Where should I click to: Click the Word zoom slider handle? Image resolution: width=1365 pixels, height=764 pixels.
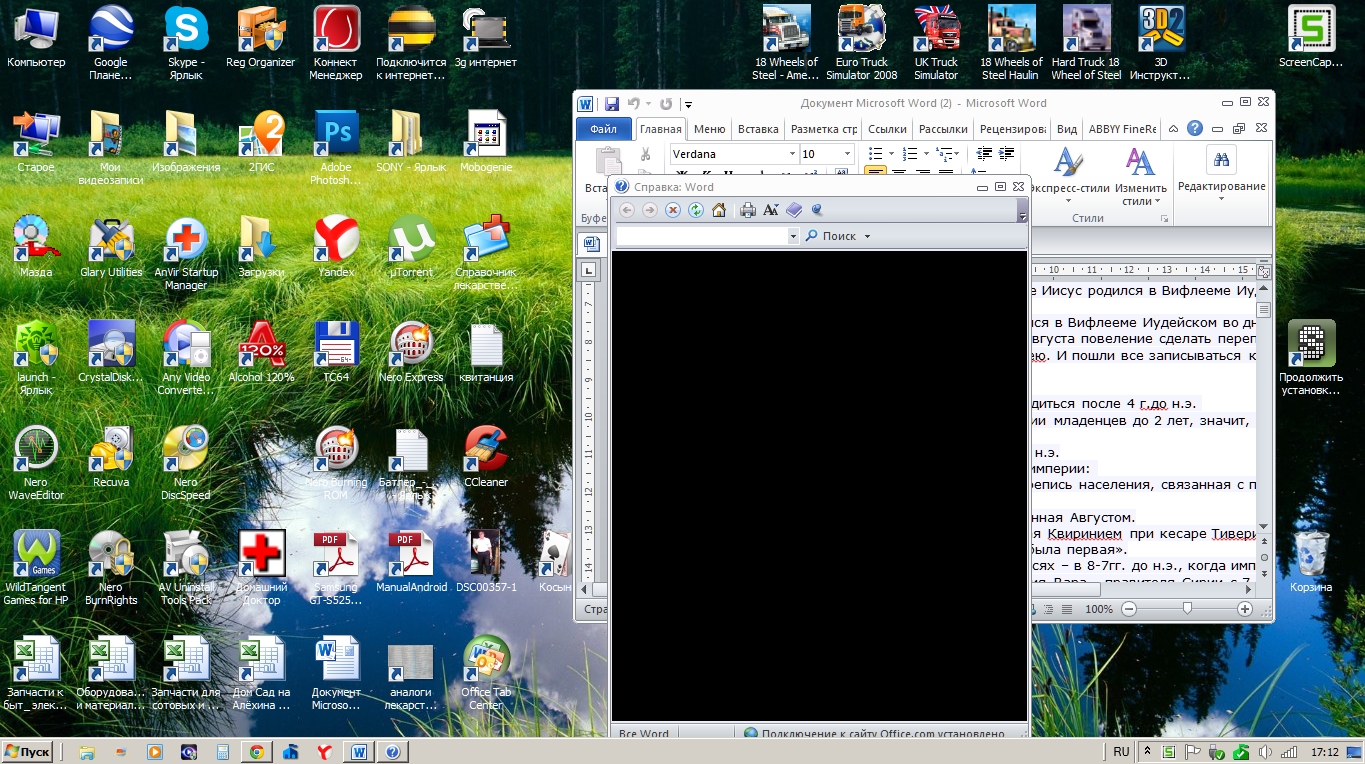[x=1187, y=609]
